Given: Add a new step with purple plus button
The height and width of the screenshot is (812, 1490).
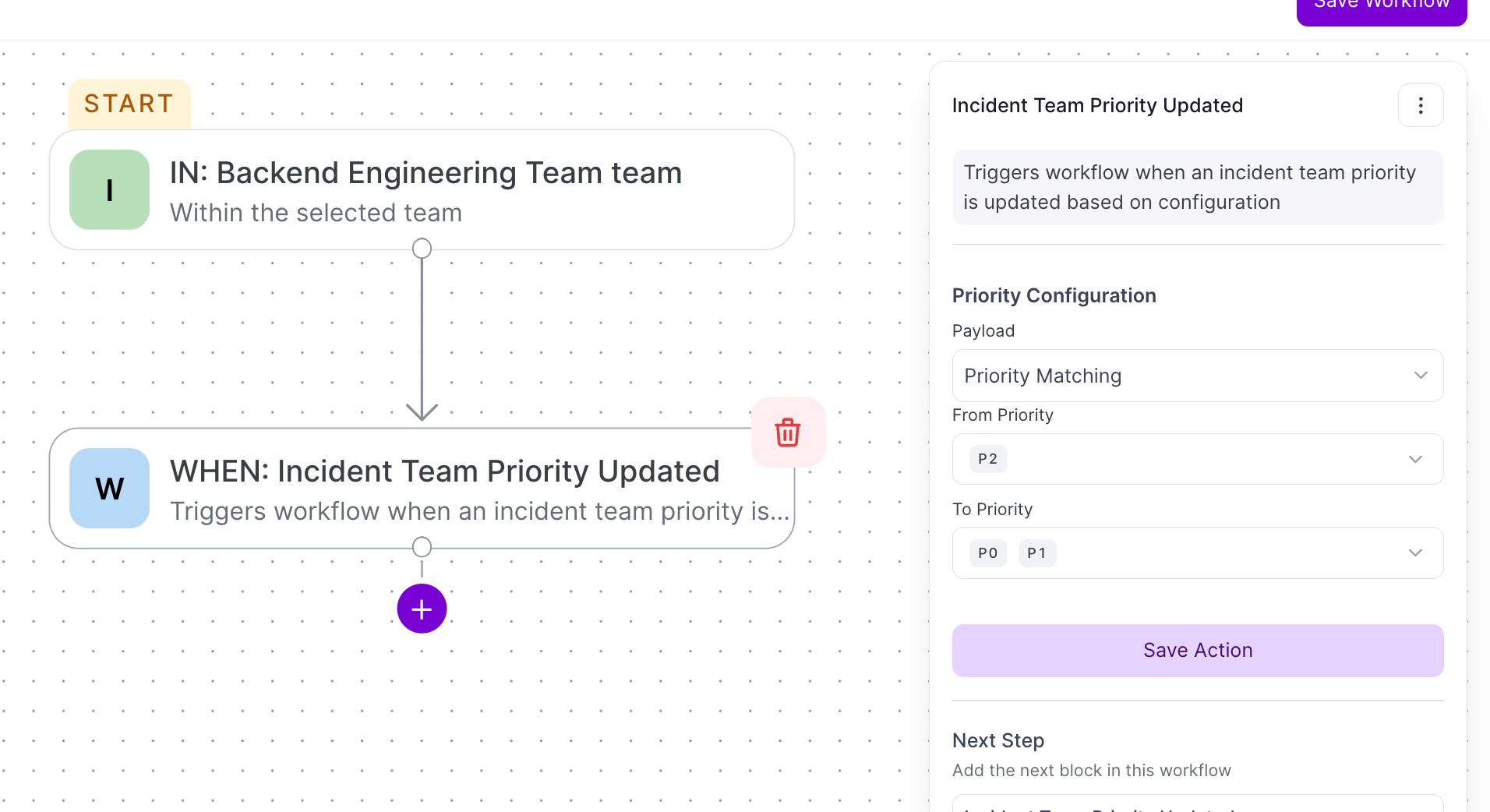Looking at the screenshot, I should (422, 609).
